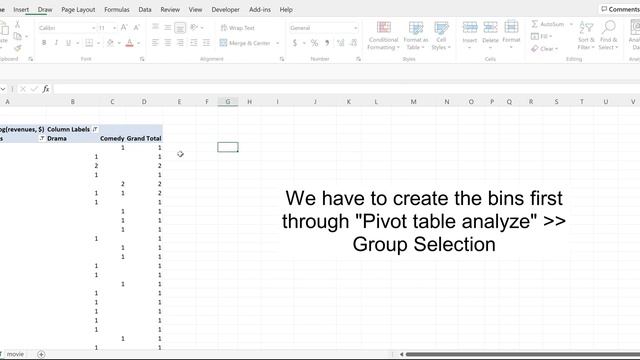
Task: Open the Font Color dropdown arrow
Action: pos(139,43)
